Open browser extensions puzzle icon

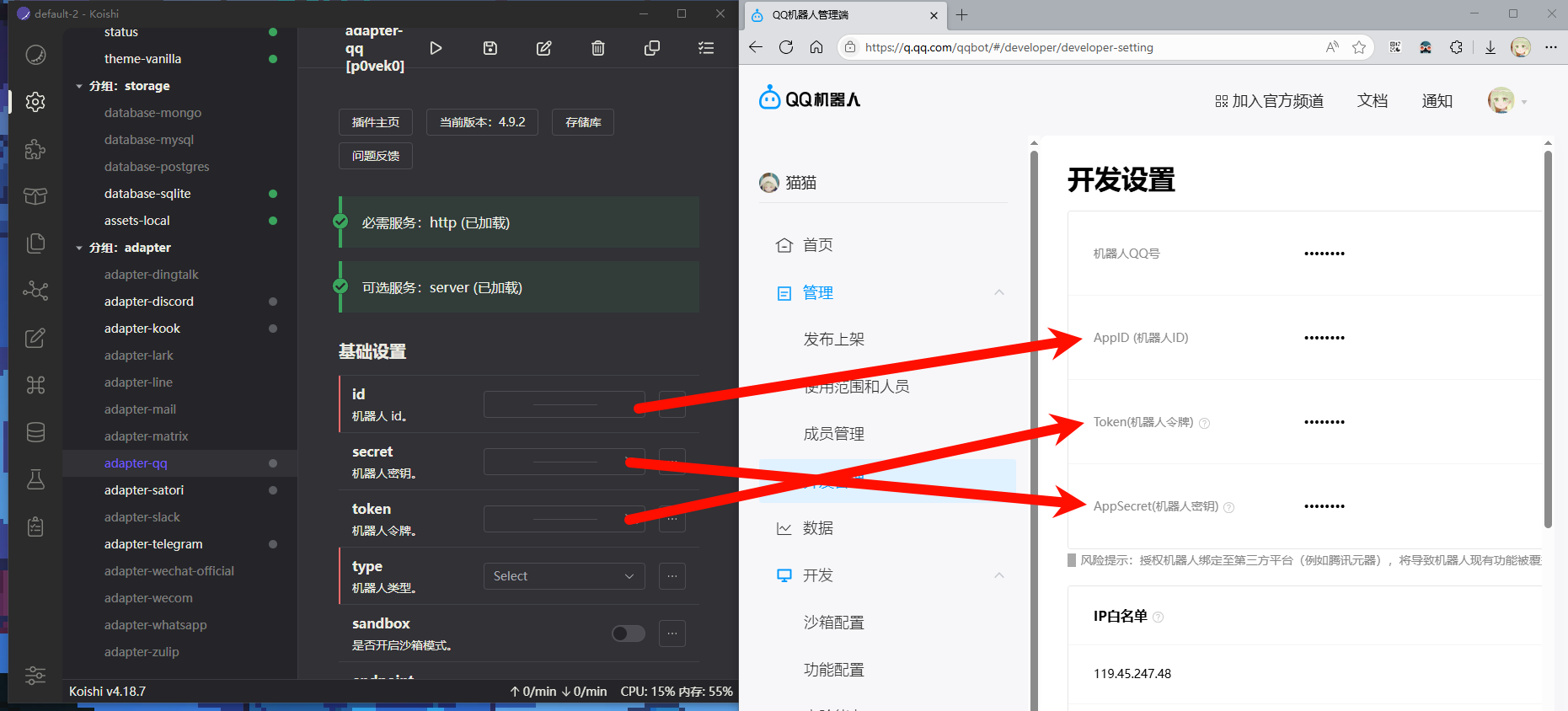(1456, 47)
